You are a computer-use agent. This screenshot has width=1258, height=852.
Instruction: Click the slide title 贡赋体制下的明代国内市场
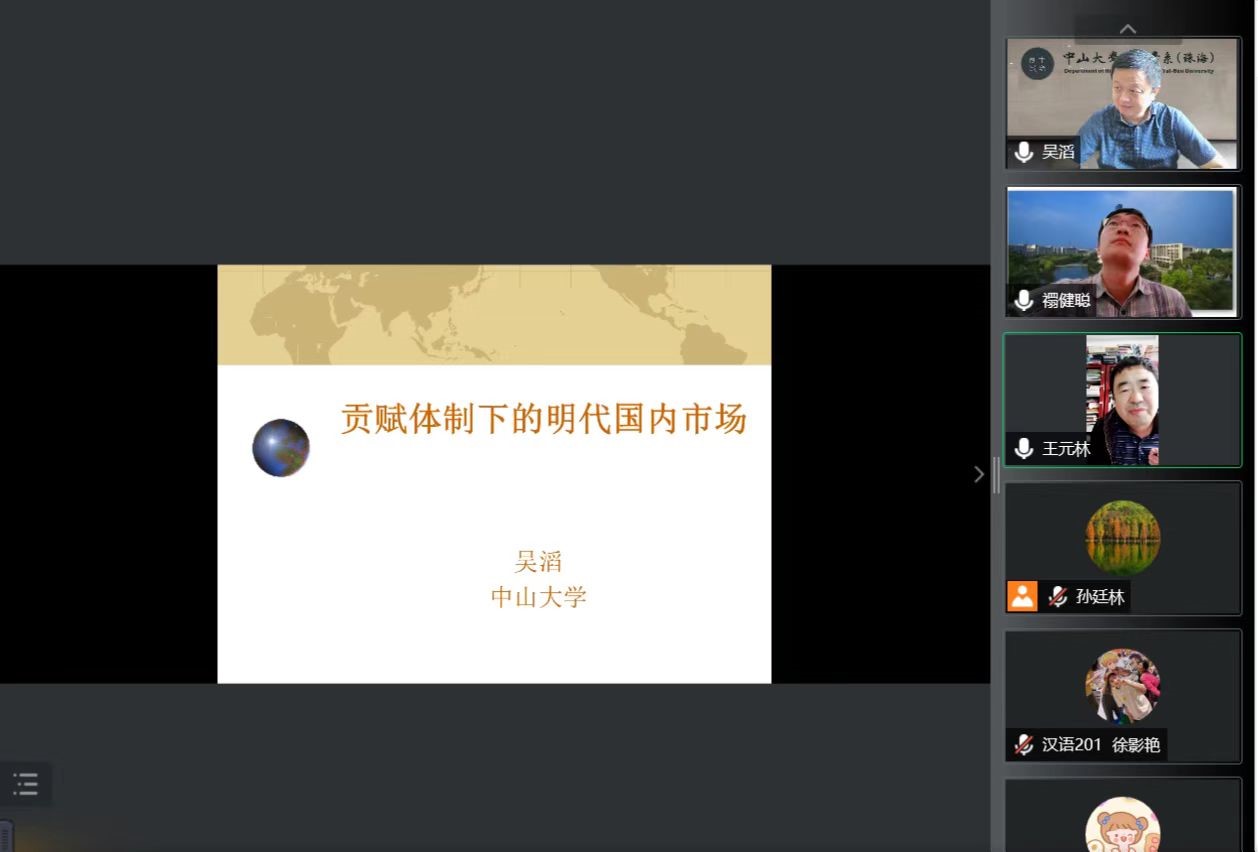[x=543, y=419]
